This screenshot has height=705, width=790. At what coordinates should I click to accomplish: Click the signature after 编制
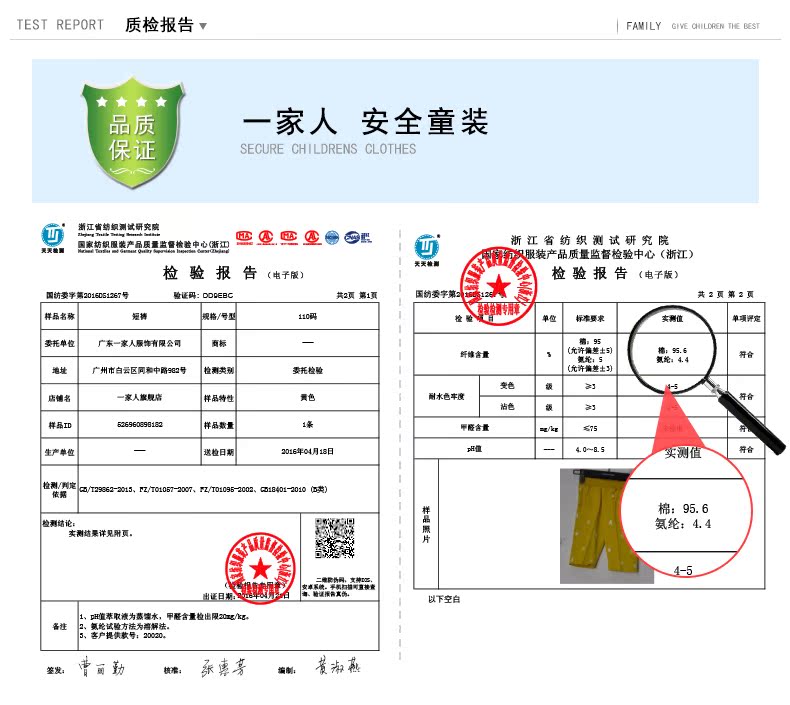(x=338, y=666)
